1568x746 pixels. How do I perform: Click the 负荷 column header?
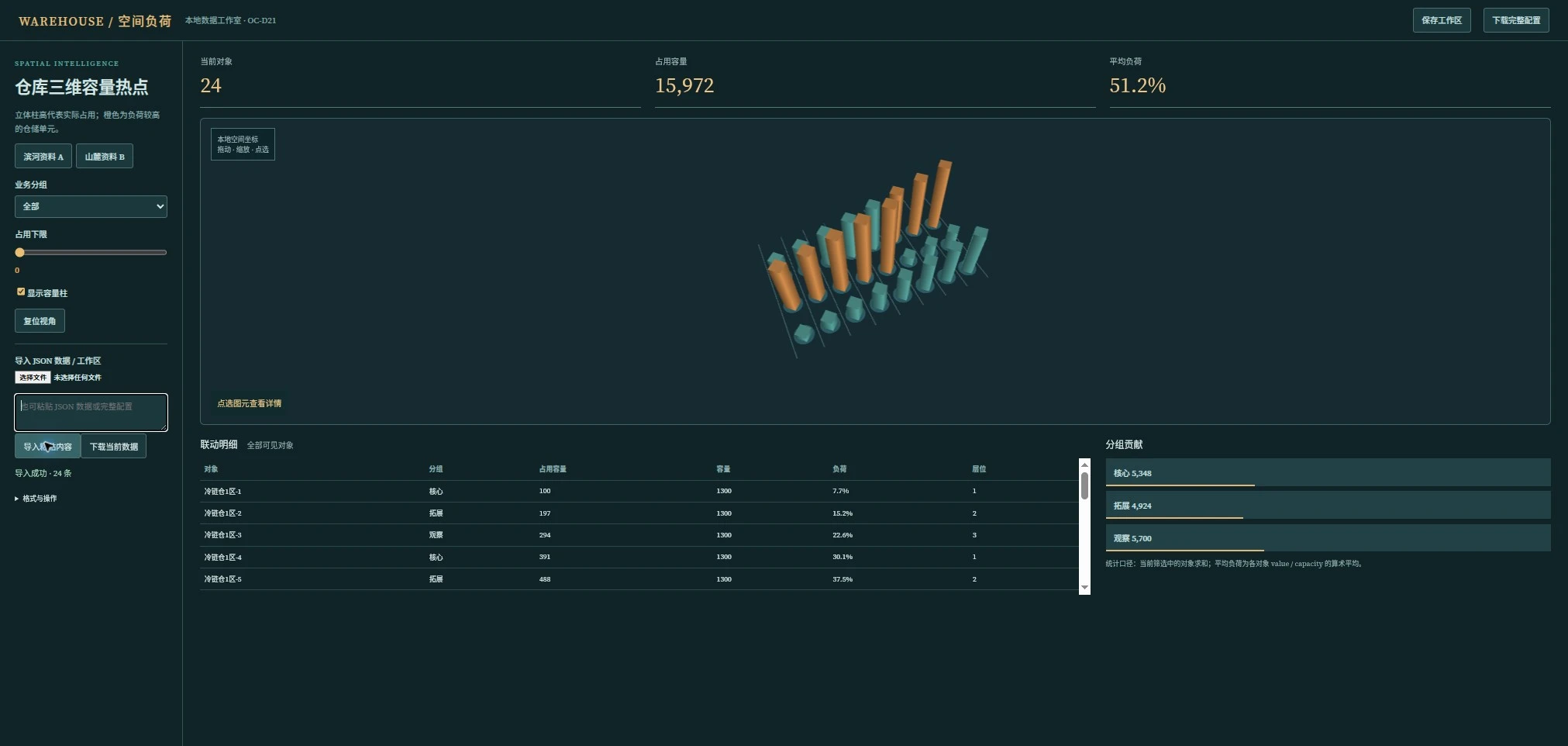[x=839, y=469]
